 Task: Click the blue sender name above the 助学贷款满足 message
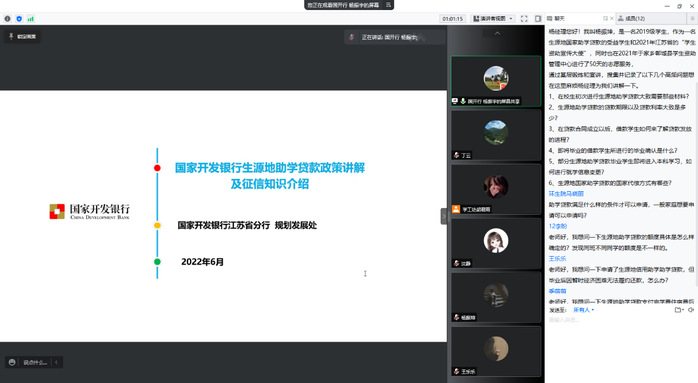(566, 193)
